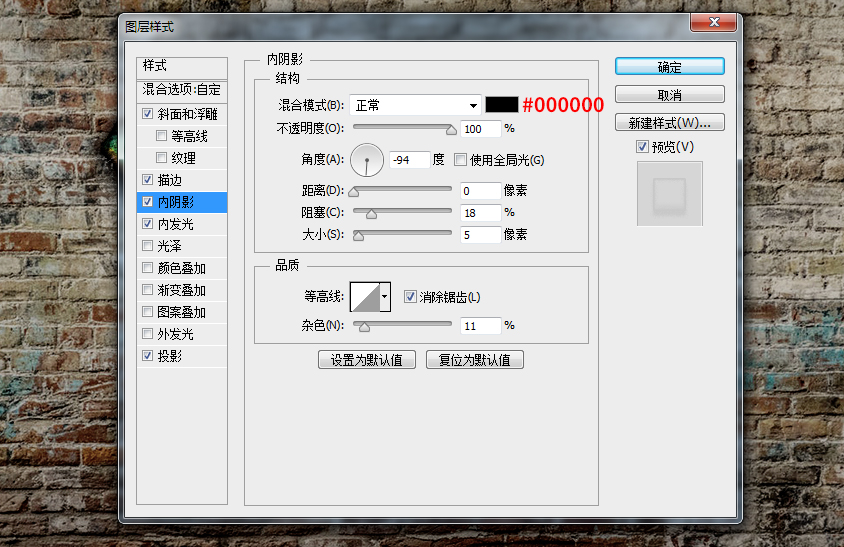Image resolution: width=844 pixels, height=547 pixels.
Task: Click 复位为默认值 button
Action: pos(474,360)
